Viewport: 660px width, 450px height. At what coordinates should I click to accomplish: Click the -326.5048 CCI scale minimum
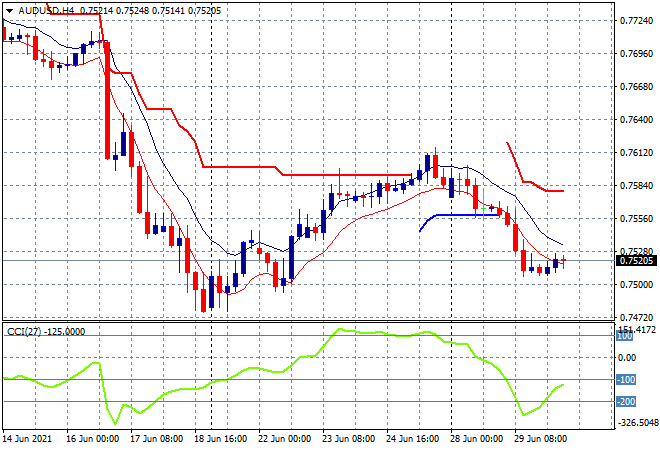point(637,423)
